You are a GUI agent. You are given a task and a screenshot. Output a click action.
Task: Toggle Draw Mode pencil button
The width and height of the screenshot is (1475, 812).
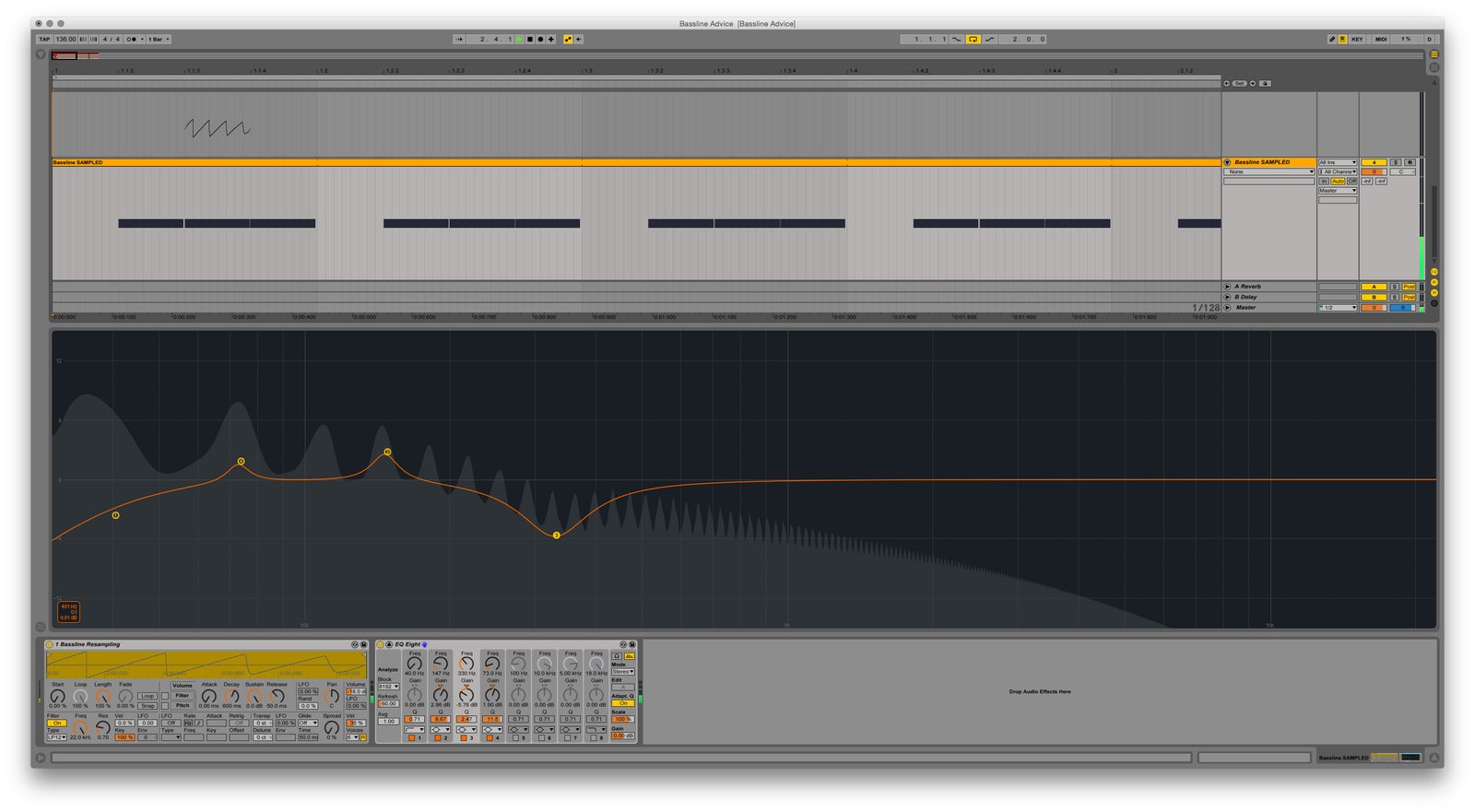click(1331, 39)
